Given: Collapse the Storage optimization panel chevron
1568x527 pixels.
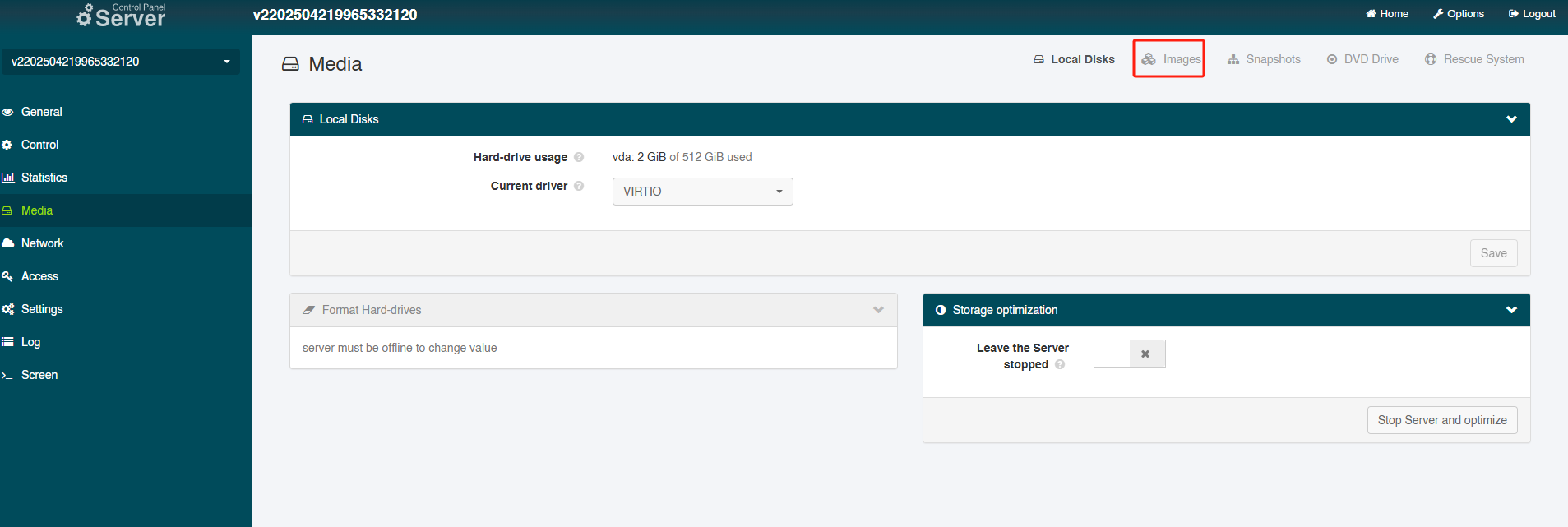Looking at the screenshot, I should tap(1510, 310).
